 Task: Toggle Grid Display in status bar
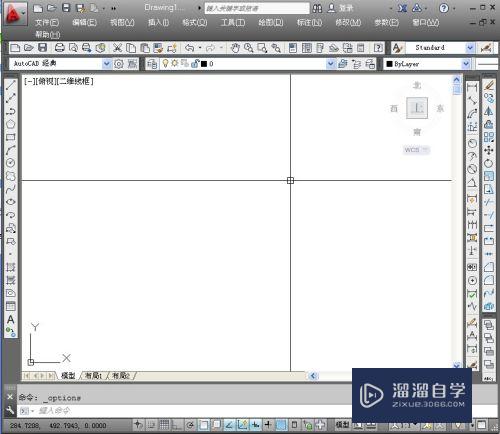(164, 425)
